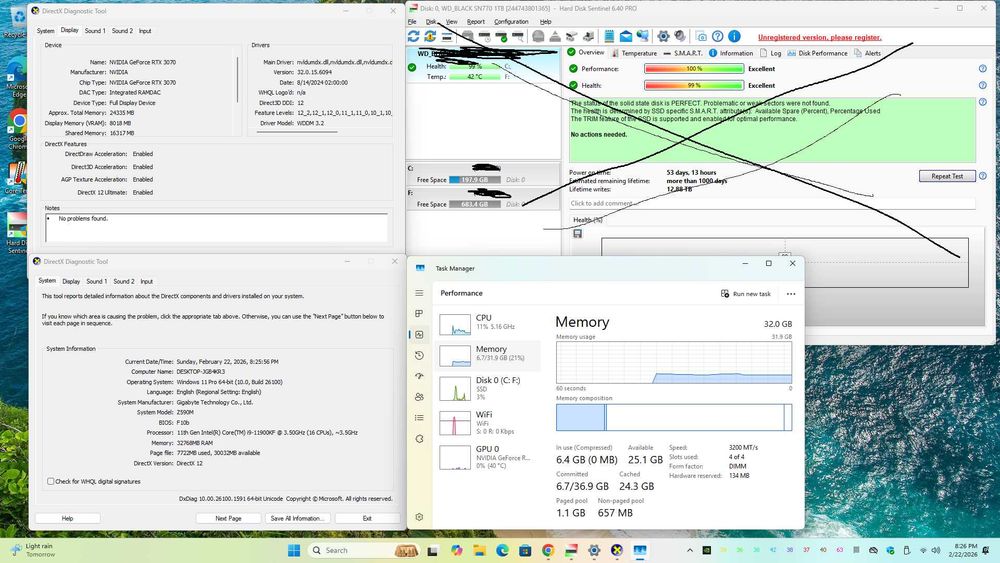Viewport: 1000px width, 563px height.
Task: Open App history page in Task Manager sidebar
Action: pos(419,355)
